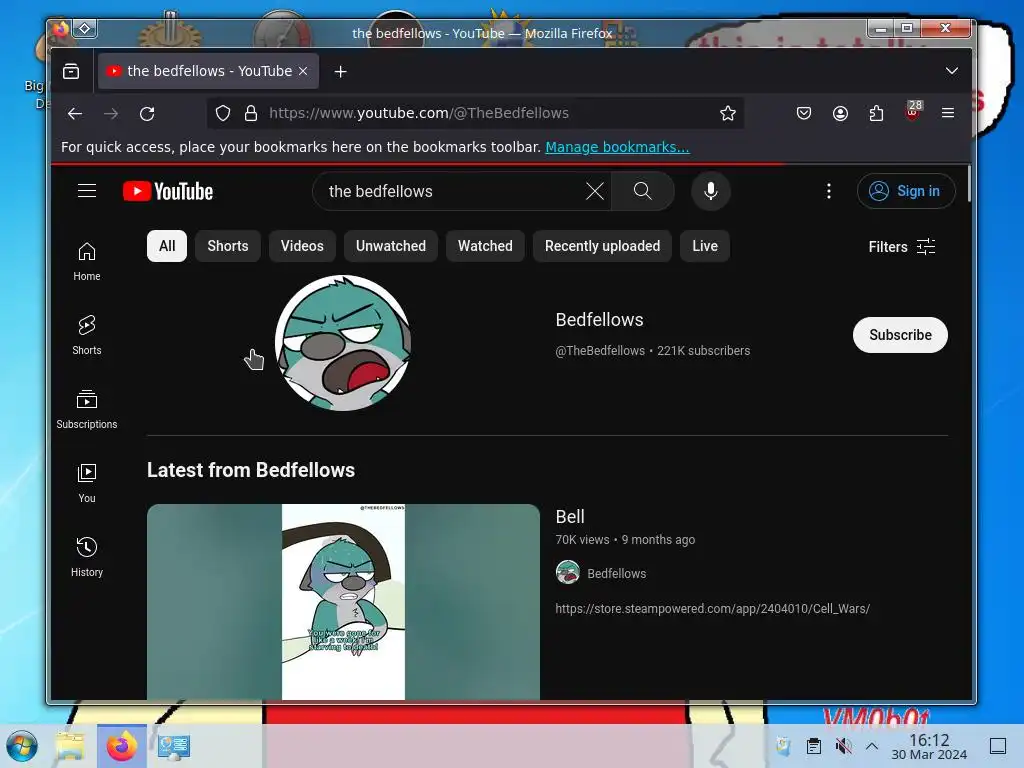Click the show desktop button
Viewport: 1024px width, 768px height.
click(x=998, y=746)
